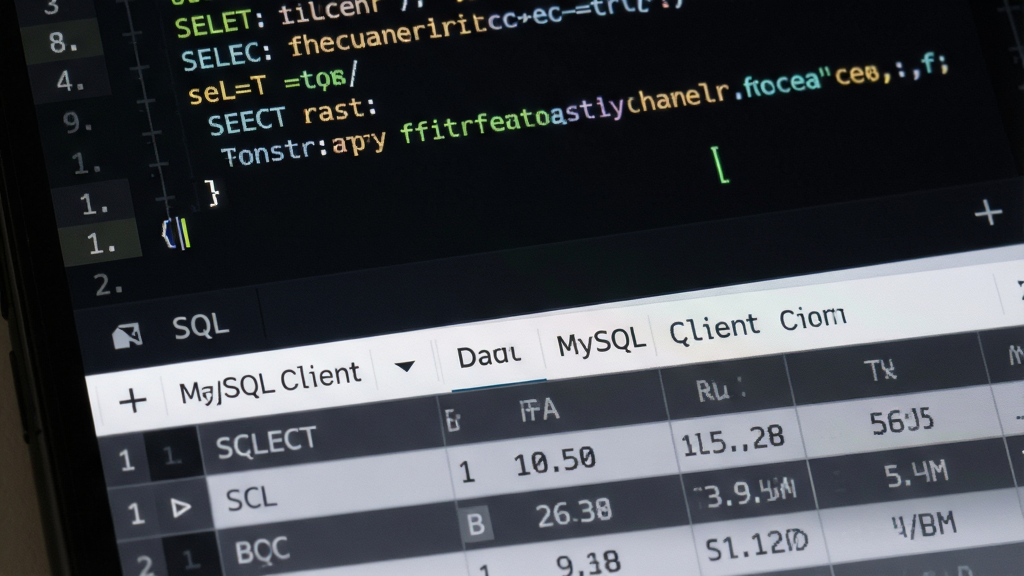
Task: Click row number 2 beside the BQC row
Action: [x=145, y=564]
